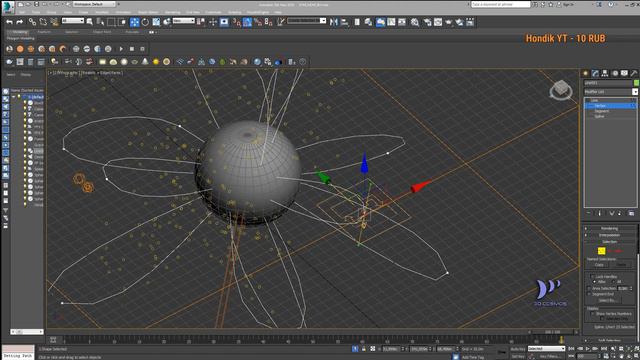Toggle the Segment End checkbox
This screenshot has height=360, width=640.
click(589, 294)
